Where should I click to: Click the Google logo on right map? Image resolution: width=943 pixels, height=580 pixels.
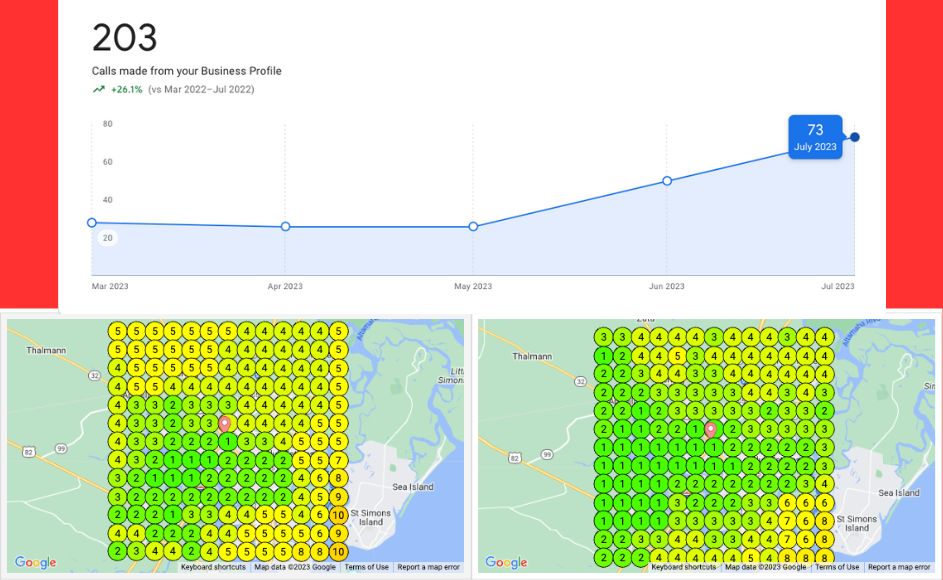[507, 563]
